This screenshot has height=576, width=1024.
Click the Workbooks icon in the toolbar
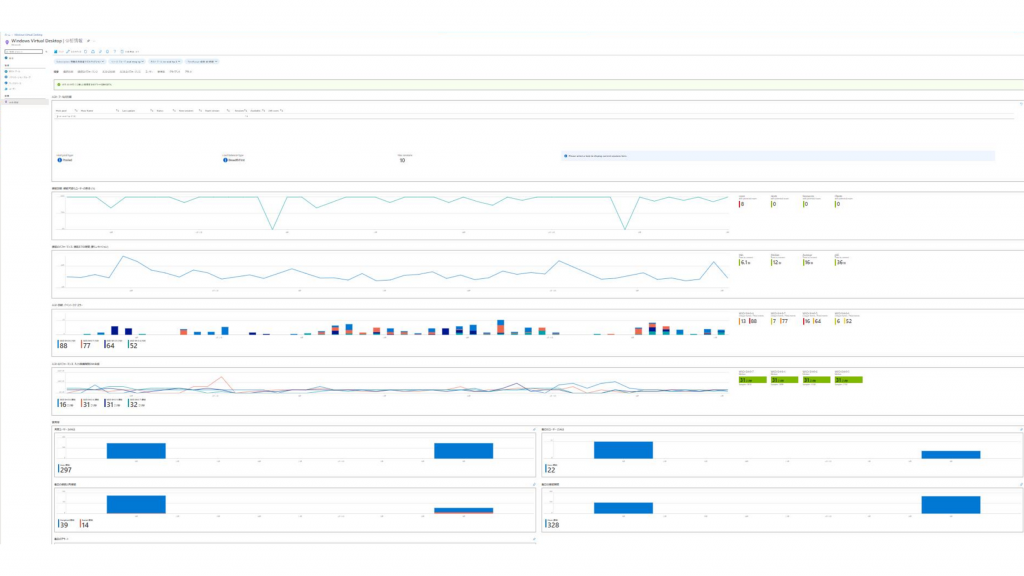point(56,50)
